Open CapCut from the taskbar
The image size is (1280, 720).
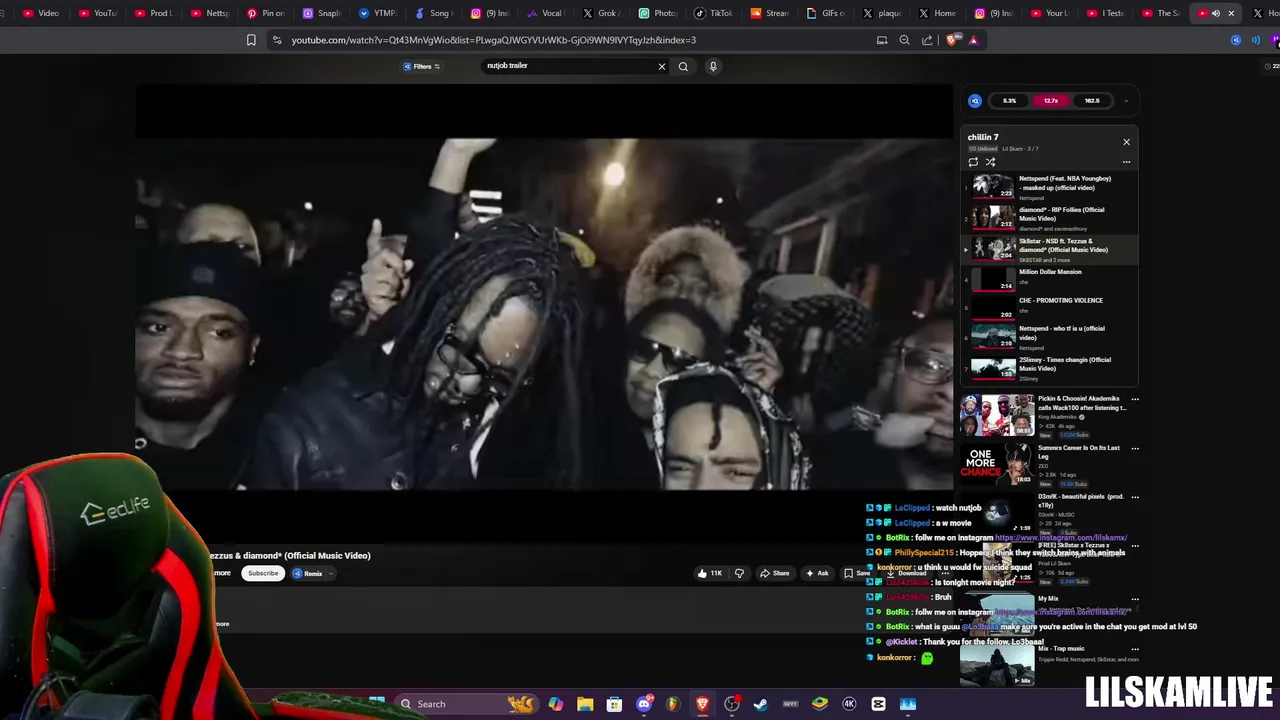coord(878,704)
